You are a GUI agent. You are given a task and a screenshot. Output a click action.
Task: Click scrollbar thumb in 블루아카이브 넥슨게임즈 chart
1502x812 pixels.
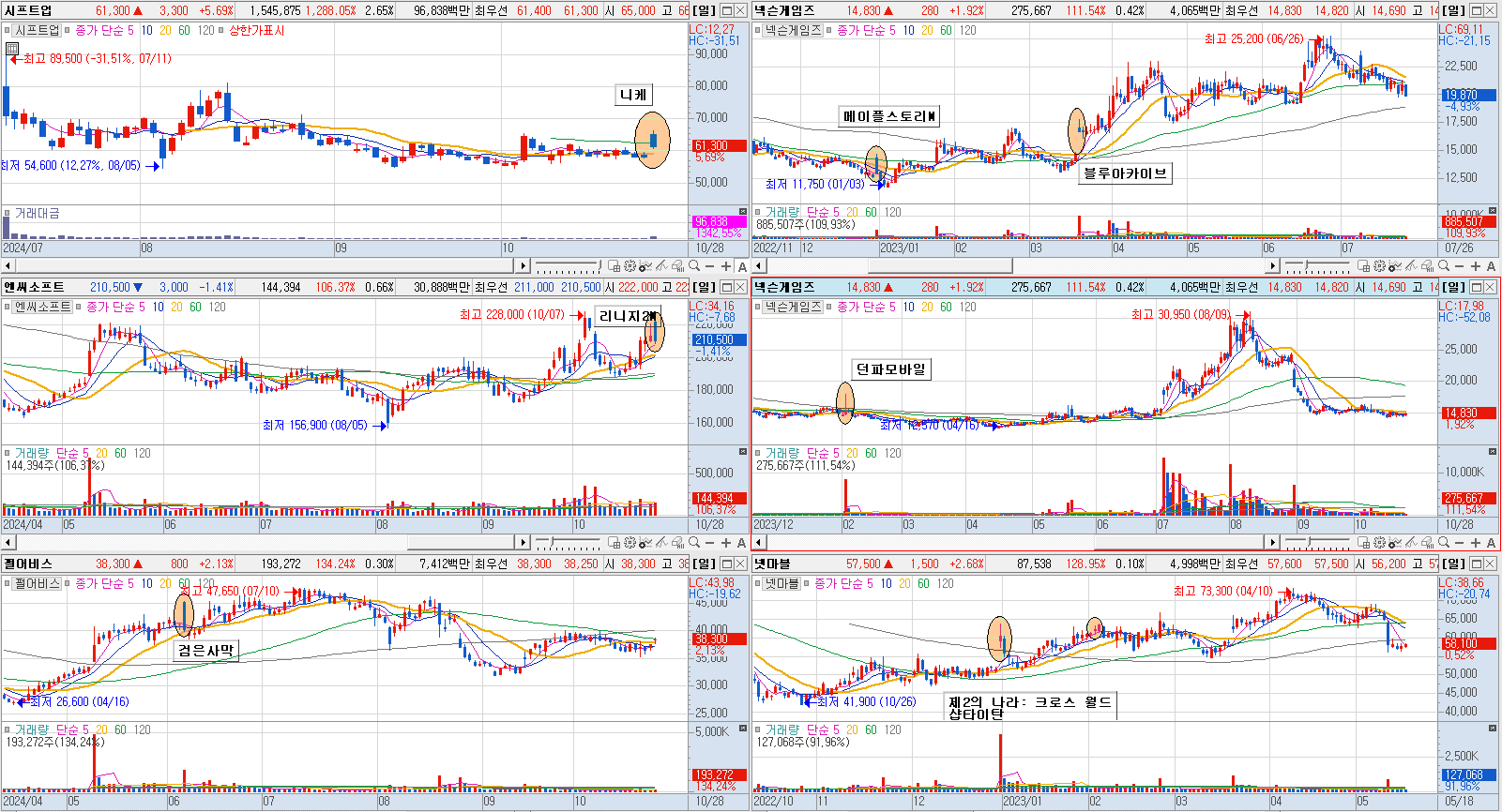pyautogui.click(x=940, y=266)
